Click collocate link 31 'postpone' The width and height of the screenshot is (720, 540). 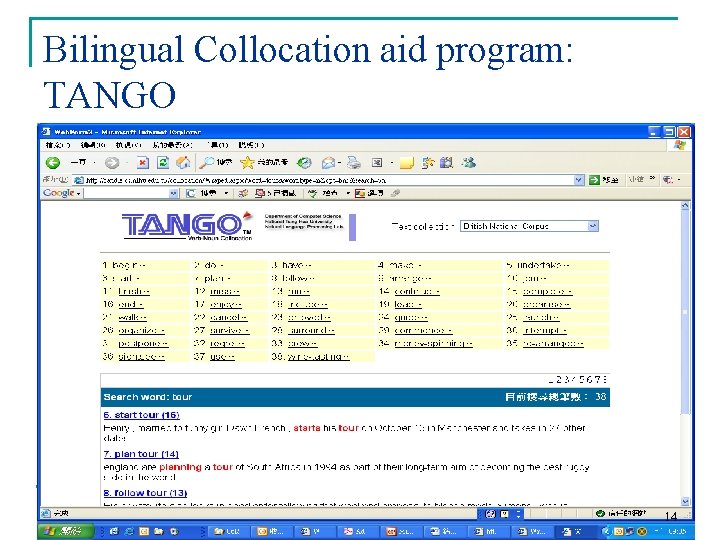click(143, 343)
